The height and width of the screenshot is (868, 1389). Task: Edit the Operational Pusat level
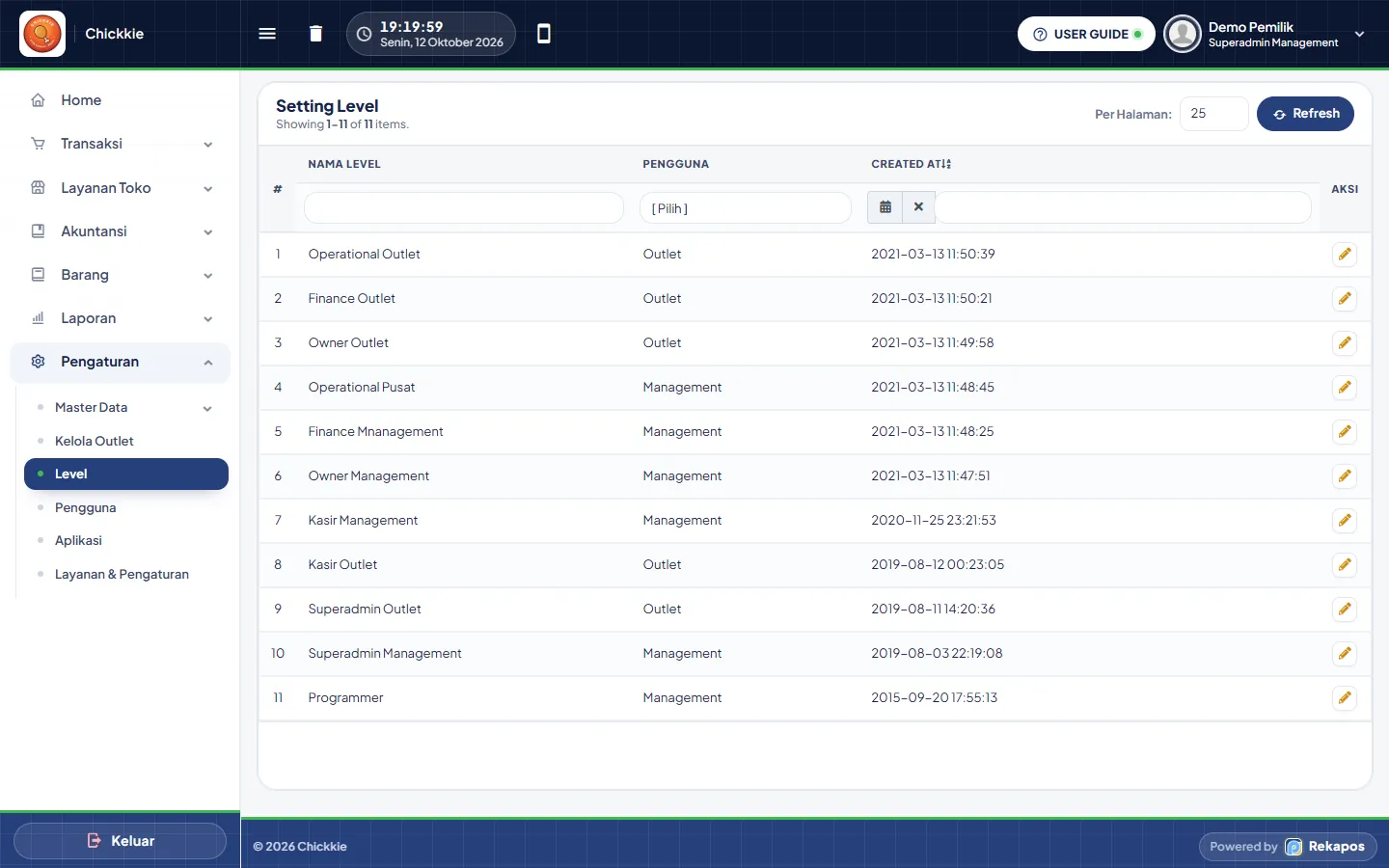click(x=1345, y=388)
